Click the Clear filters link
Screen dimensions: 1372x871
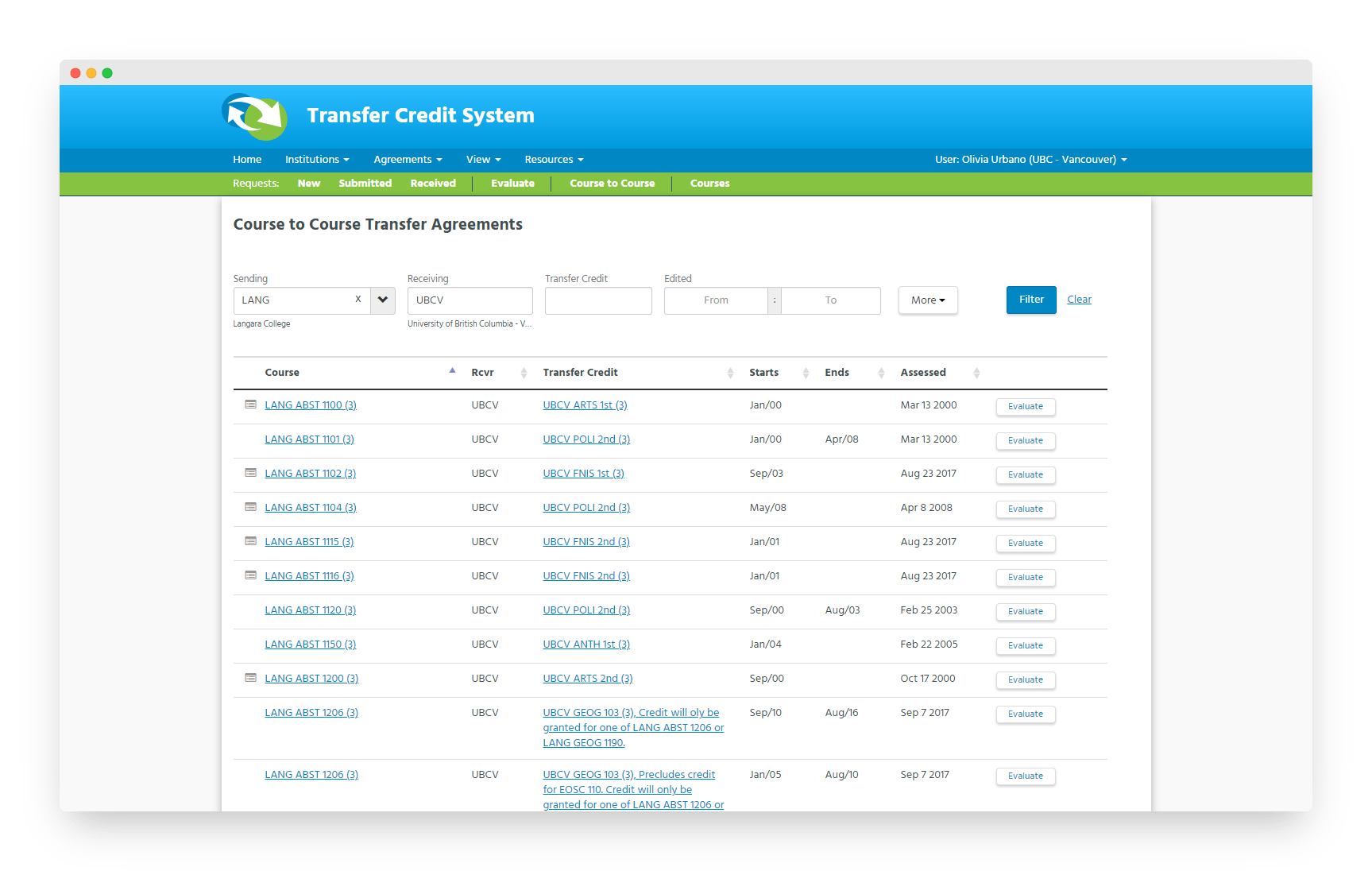point(1079,300)
